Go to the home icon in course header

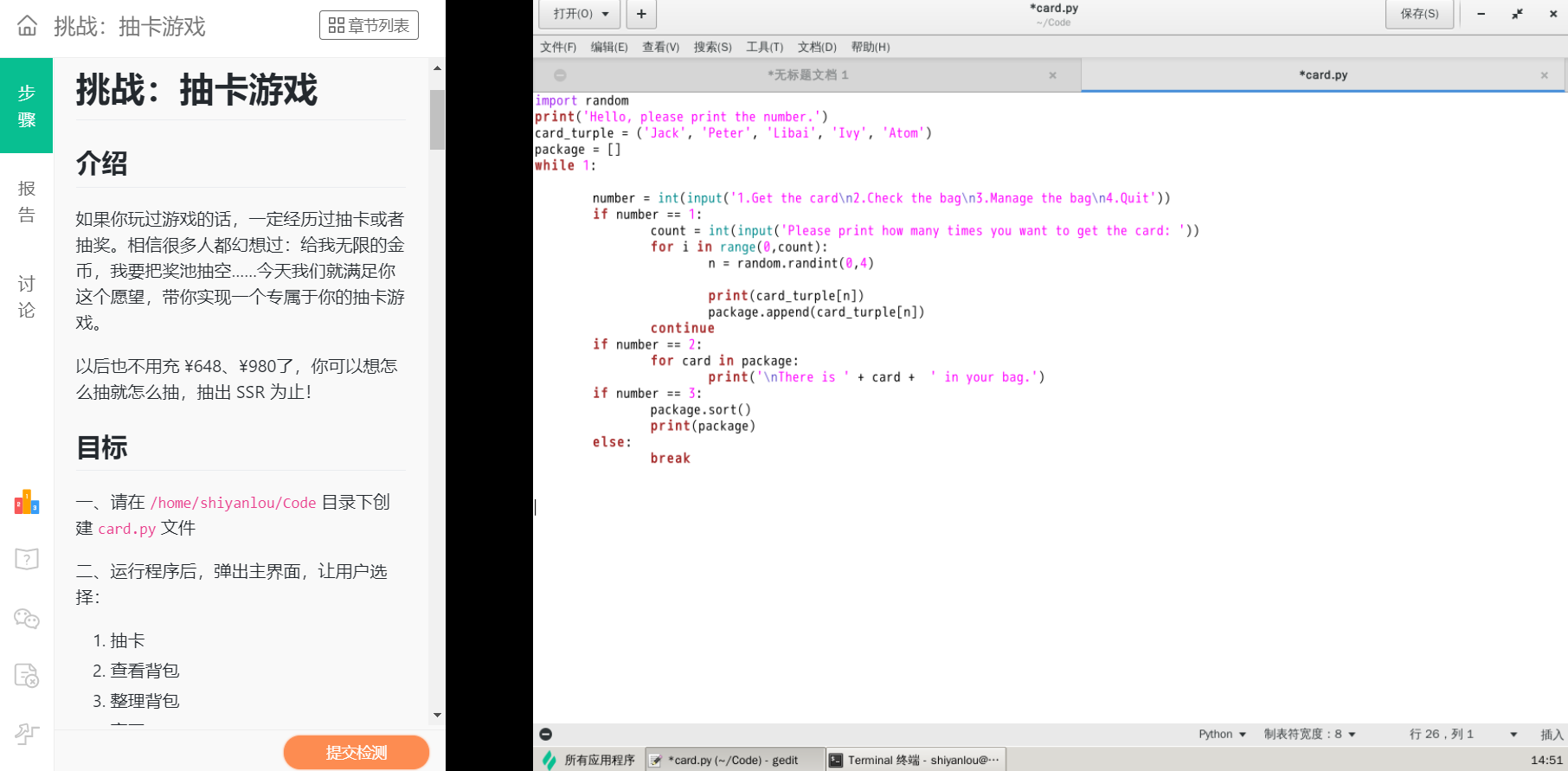[27, 26]
